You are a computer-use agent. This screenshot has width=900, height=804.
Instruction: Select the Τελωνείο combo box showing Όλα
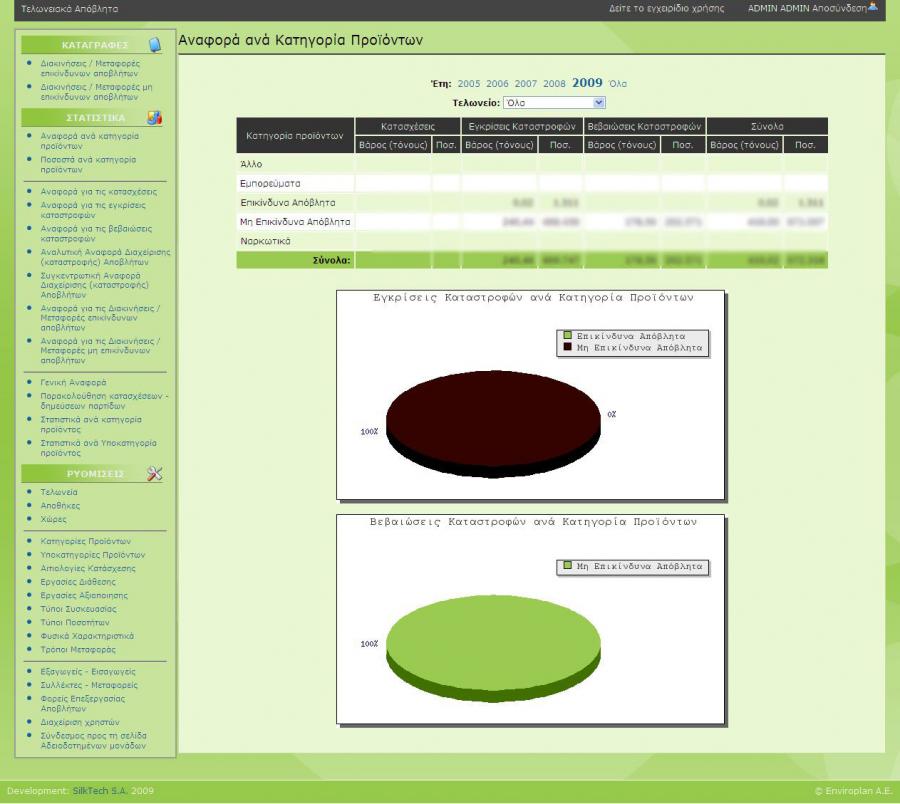click(x=554, y=103)
